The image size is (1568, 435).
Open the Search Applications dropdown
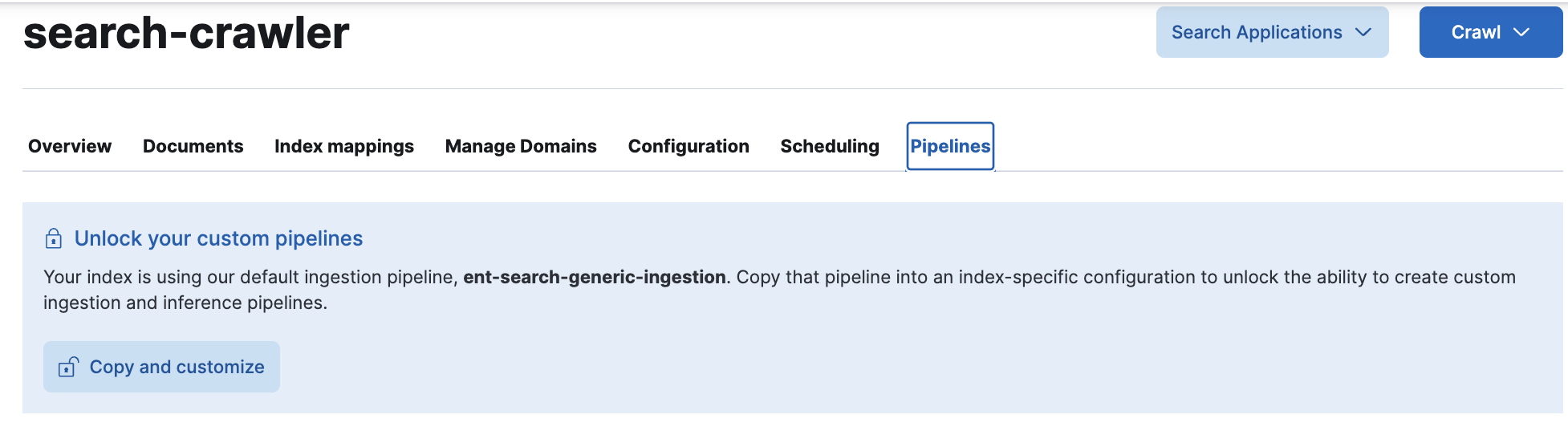coord(1271,32)
